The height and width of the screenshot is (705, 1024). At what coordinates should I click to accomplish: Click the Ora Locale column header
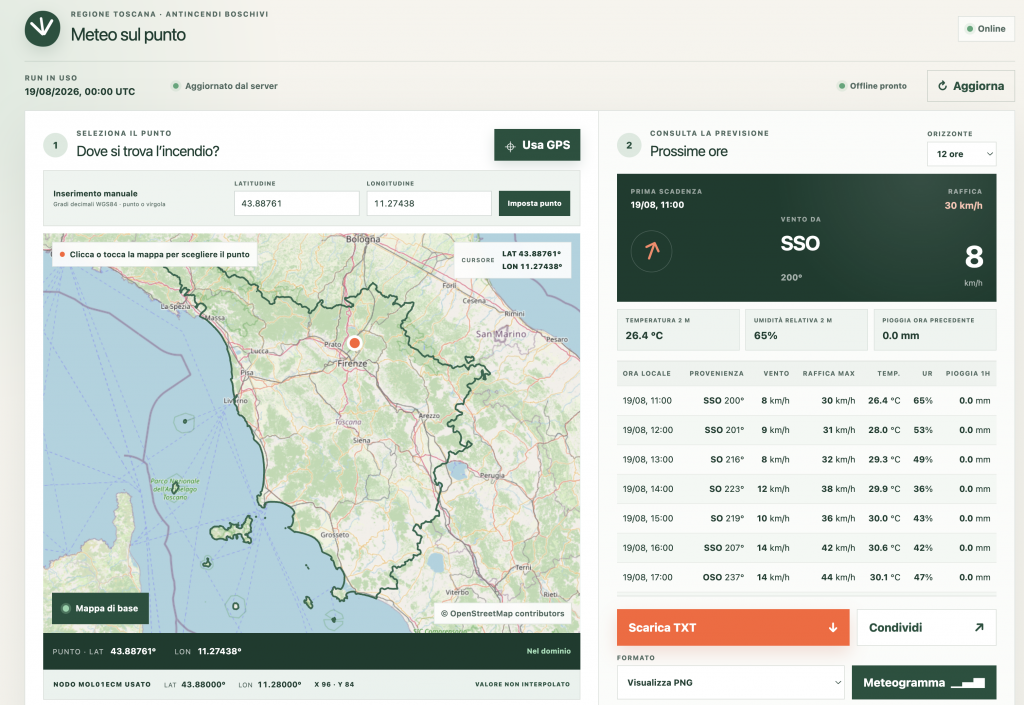647,373
